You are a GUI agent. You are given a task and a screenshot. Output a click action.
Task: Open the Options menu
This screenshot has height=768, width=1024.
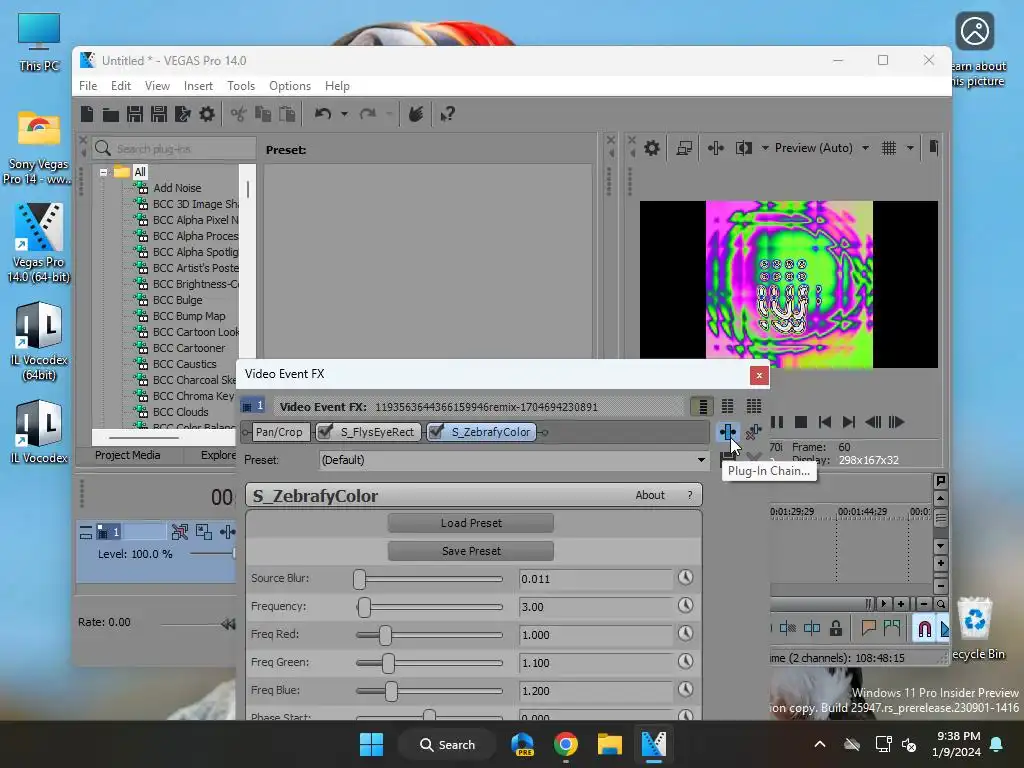290,86
